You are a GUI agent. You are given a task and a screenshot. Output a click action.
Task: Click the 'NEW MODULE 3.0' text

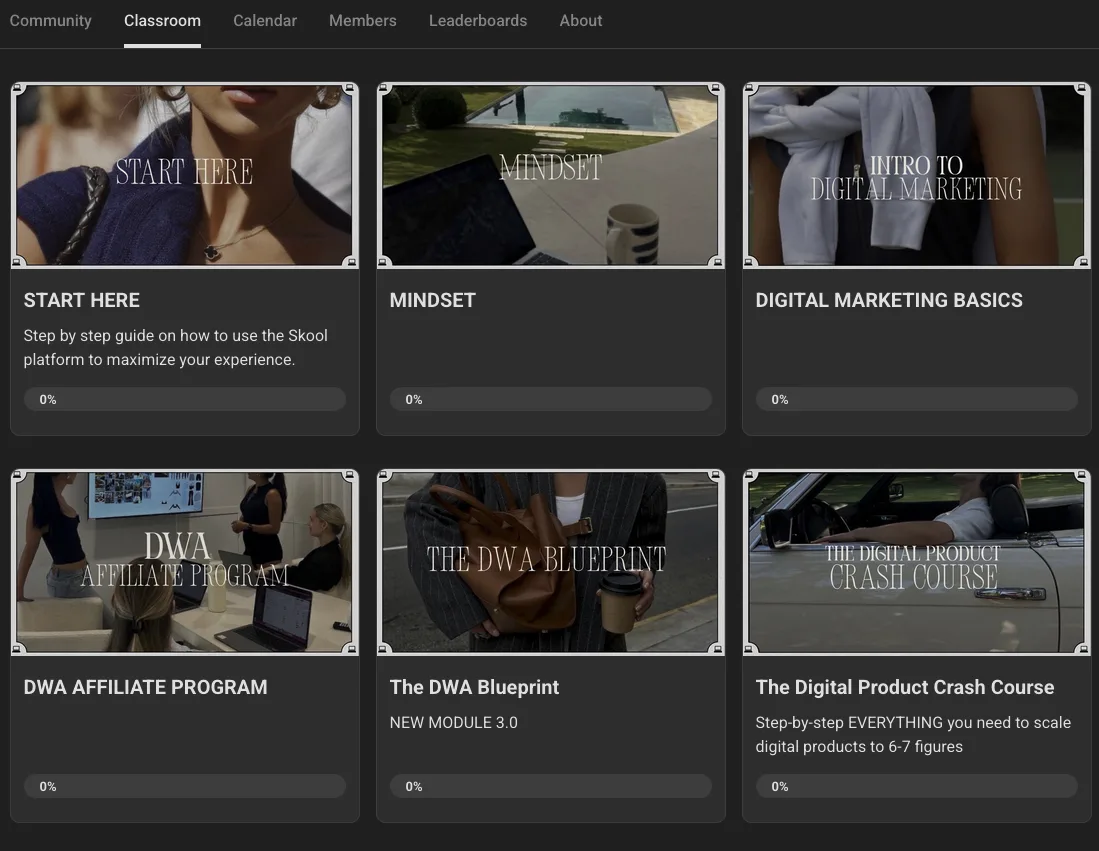(x=453, y=723)
